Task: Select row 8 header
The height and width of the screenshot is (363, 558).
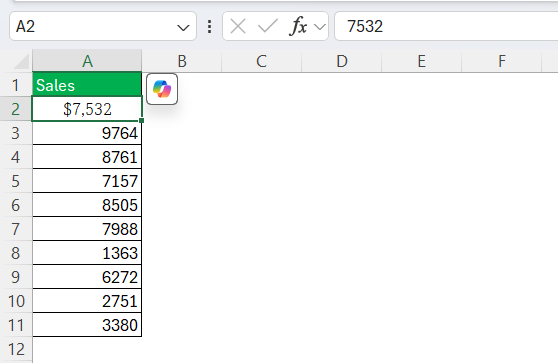Action: [x=16, y=253]
